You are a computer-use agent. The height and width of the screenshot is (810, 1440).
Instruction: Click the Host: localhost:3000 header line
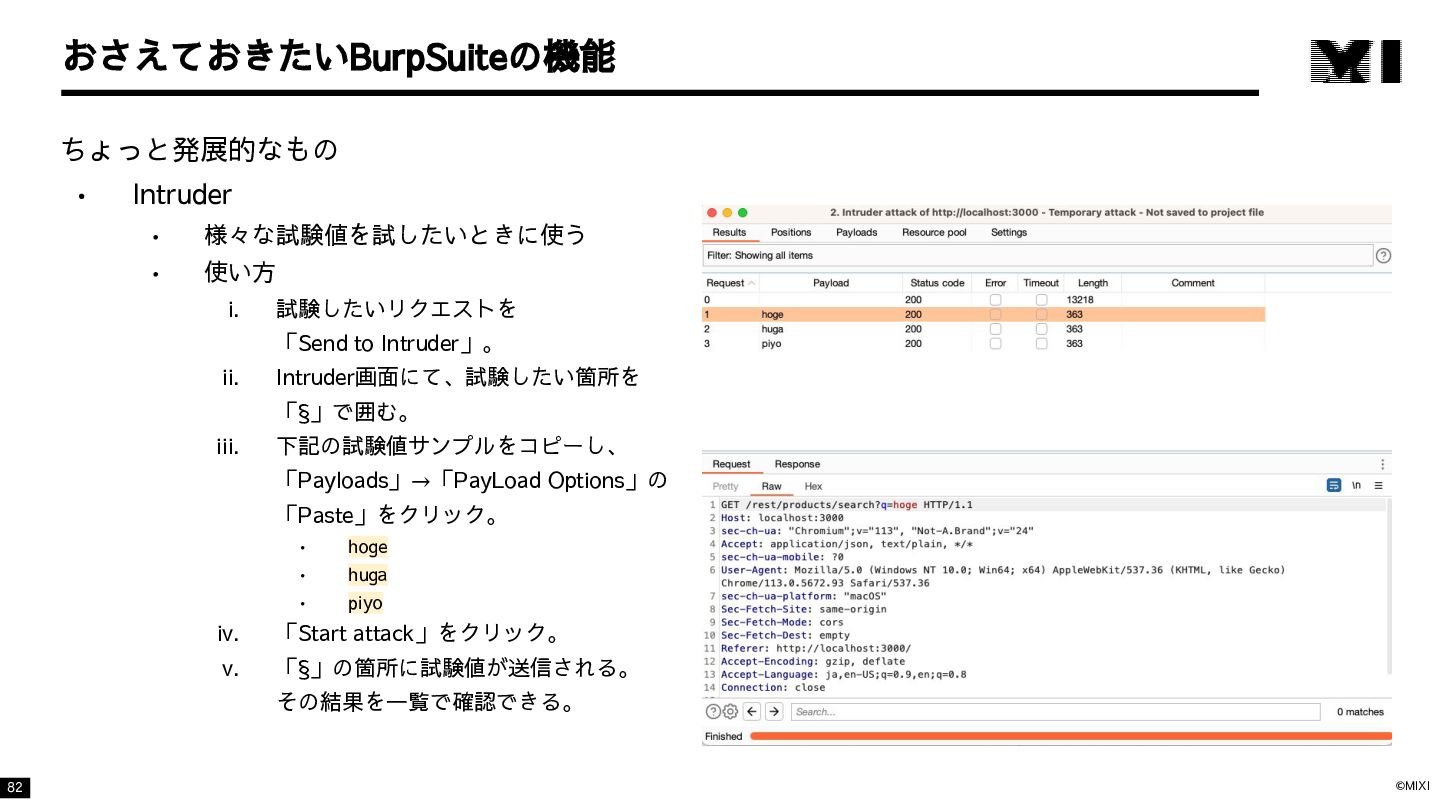(x=782, y=518)
